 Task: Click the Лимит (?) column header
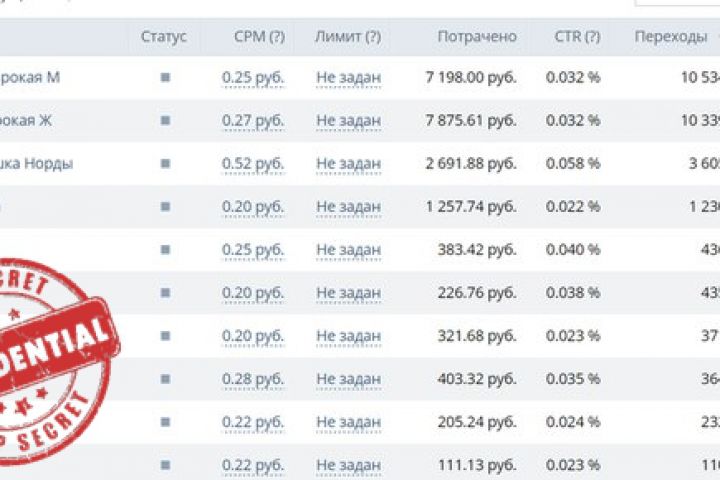click(x=347, y=37)
